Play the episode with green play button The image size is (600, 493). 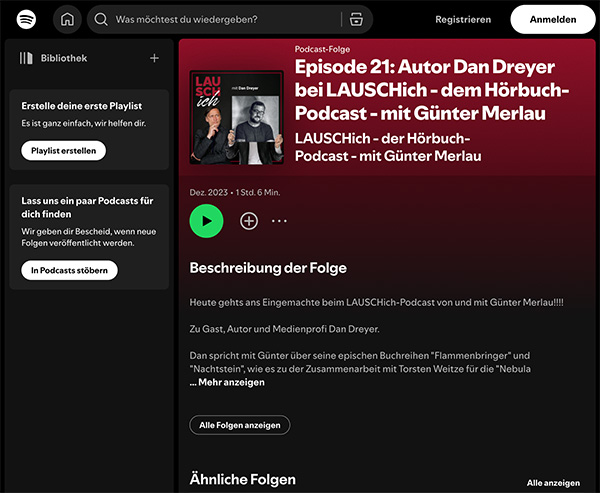pos(207,221)
